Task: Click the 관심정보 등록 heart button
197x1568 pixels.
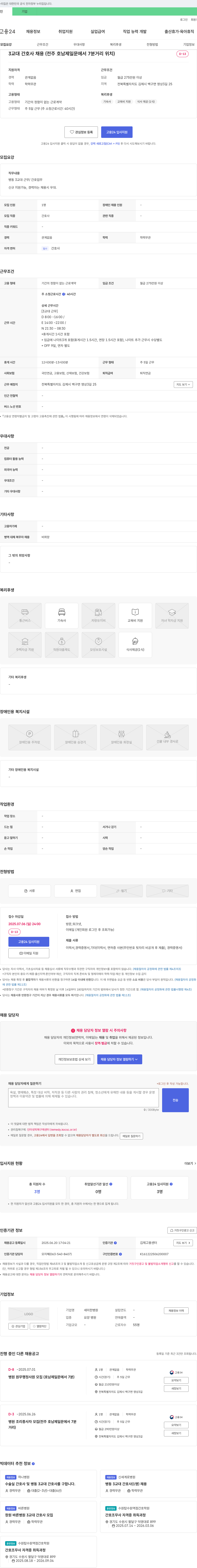Action: (81, 132)
